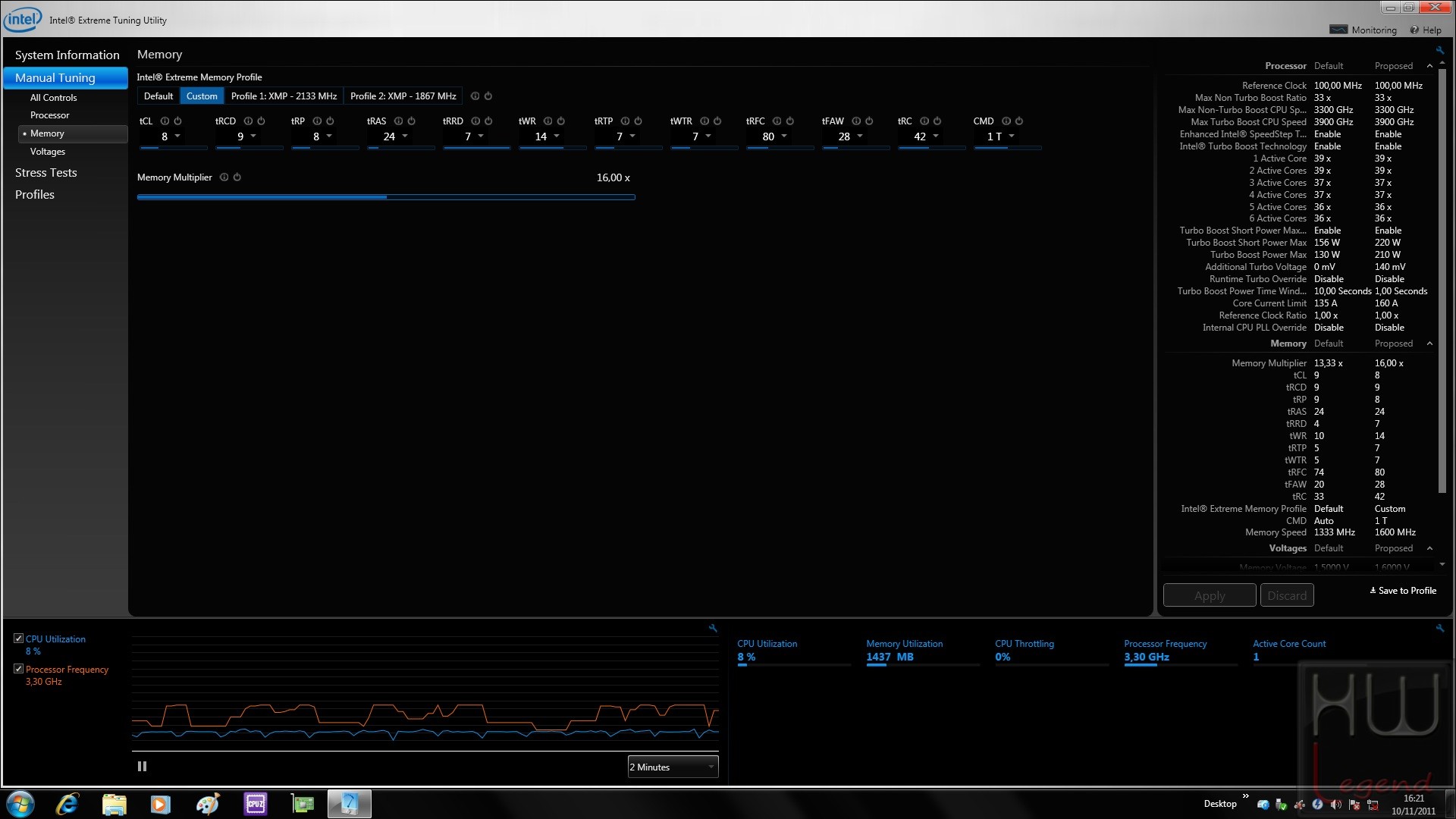The height and width of the screenshot is (819, 1456).
Task: Open tRAS value dropdown
Action: pyautogui.click(x=405, y=136)
